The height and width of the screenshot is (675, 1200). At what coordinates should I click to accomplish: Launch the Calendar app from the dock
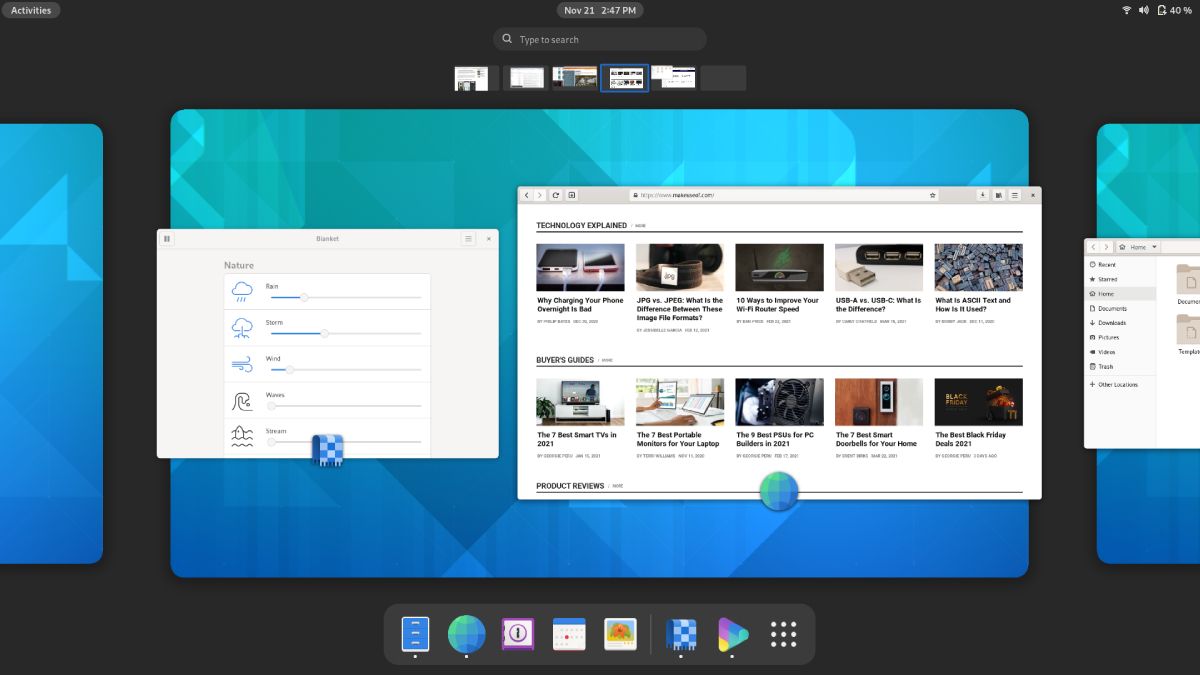(569, 633)
